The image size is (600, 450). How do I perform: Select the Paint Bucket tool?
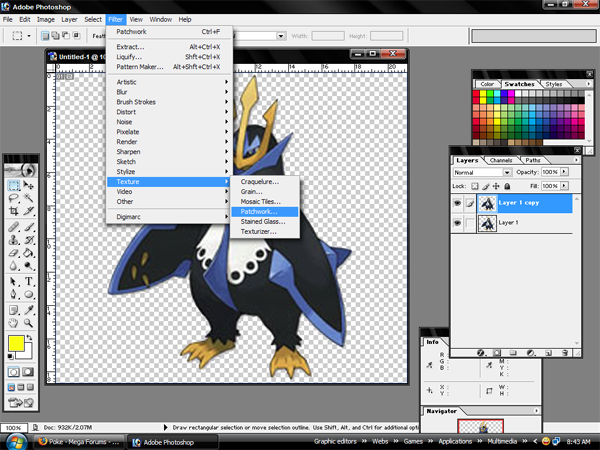click(28, 253)
